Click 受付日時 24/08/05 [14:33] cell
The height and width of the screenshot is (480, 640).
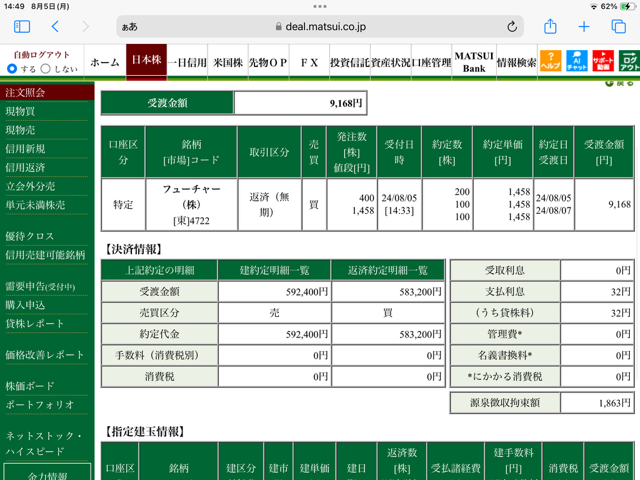pos(399,204)
